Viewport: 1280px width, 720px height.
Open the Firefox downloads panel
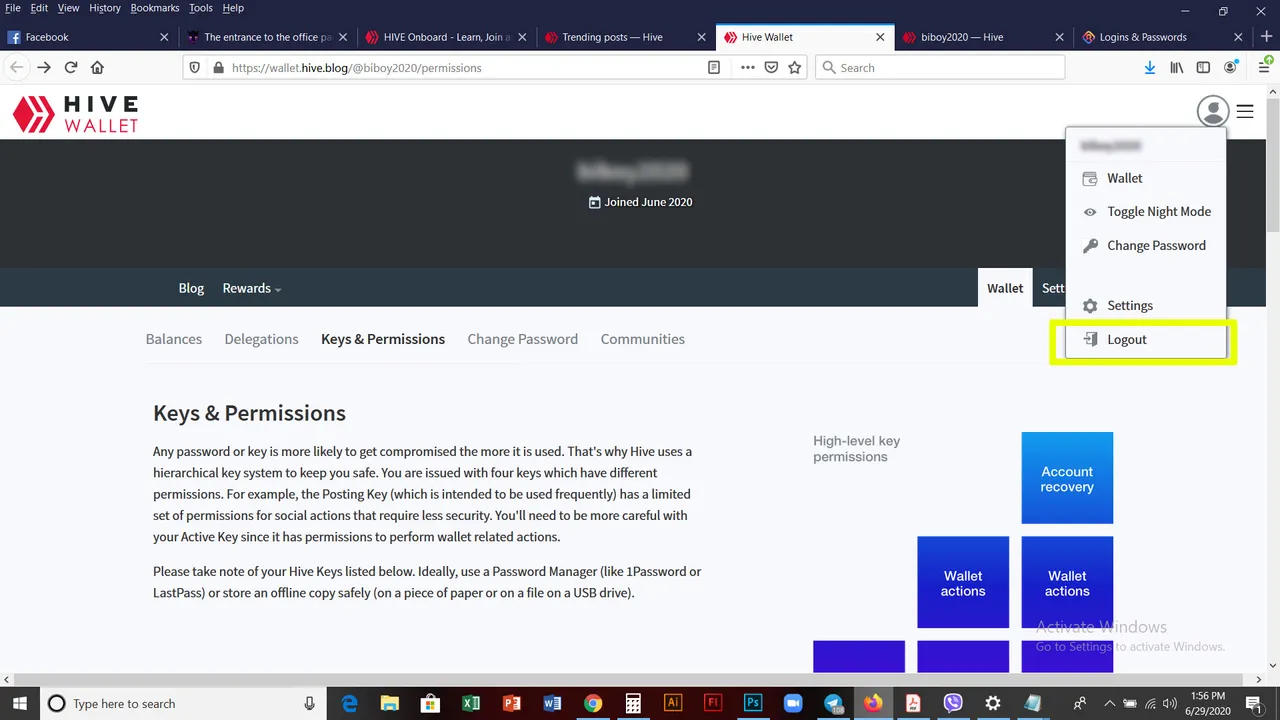pyautogui.click(x=1150, y=68)
